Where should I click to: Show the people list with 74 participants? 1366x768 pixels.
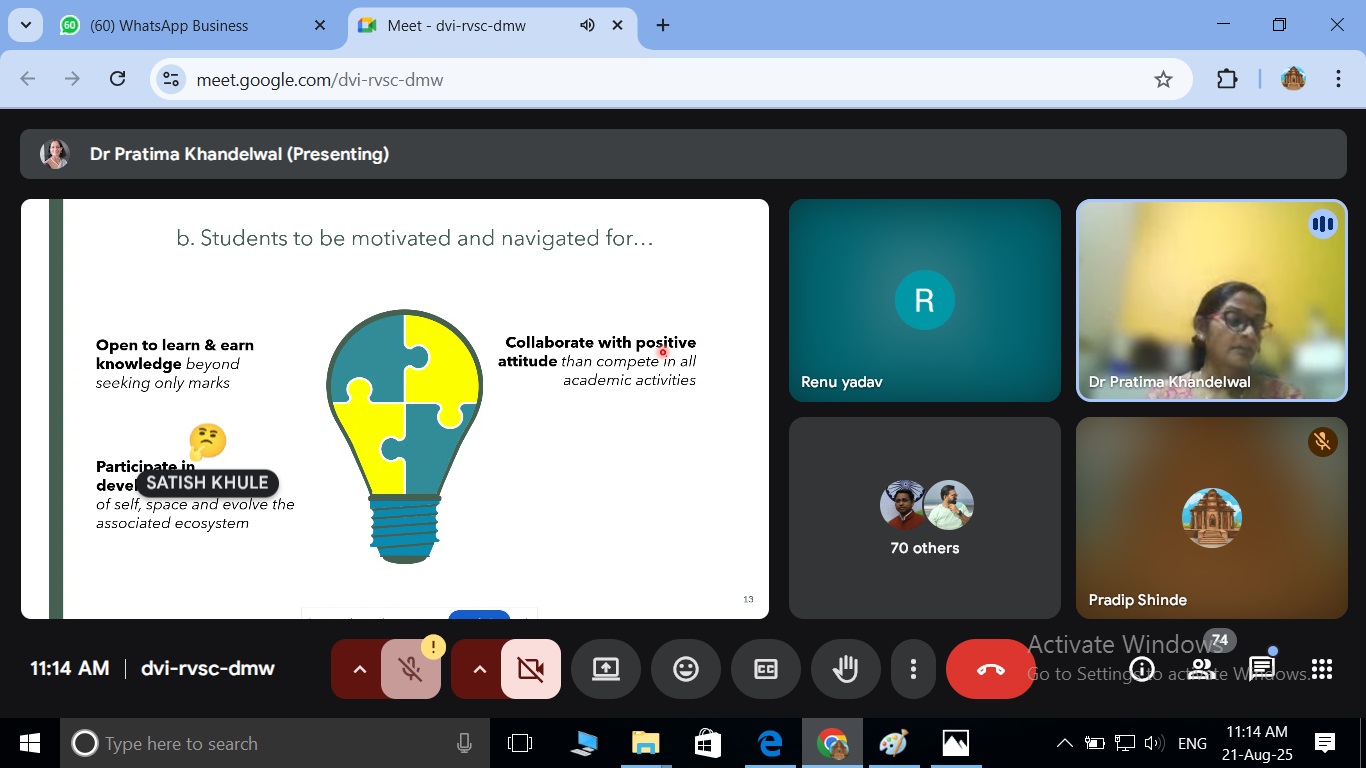click(1202, 669)
